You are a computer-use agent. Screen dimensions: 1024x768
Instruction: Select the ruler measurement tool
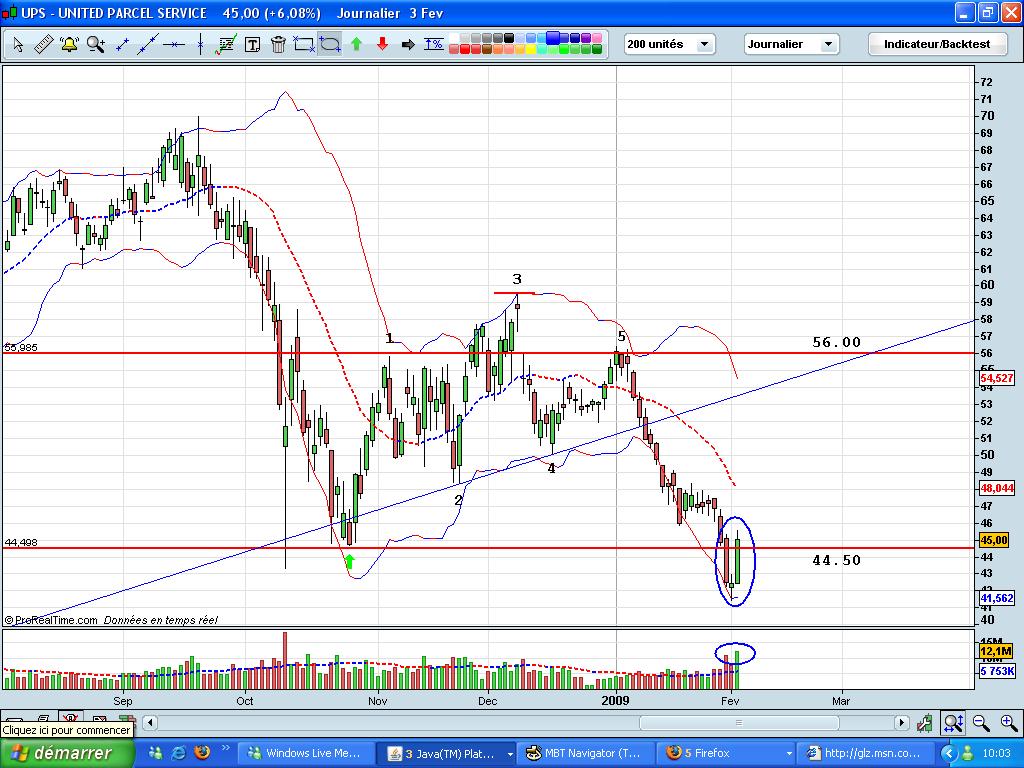pyautogui.click(x=43, y=44)
